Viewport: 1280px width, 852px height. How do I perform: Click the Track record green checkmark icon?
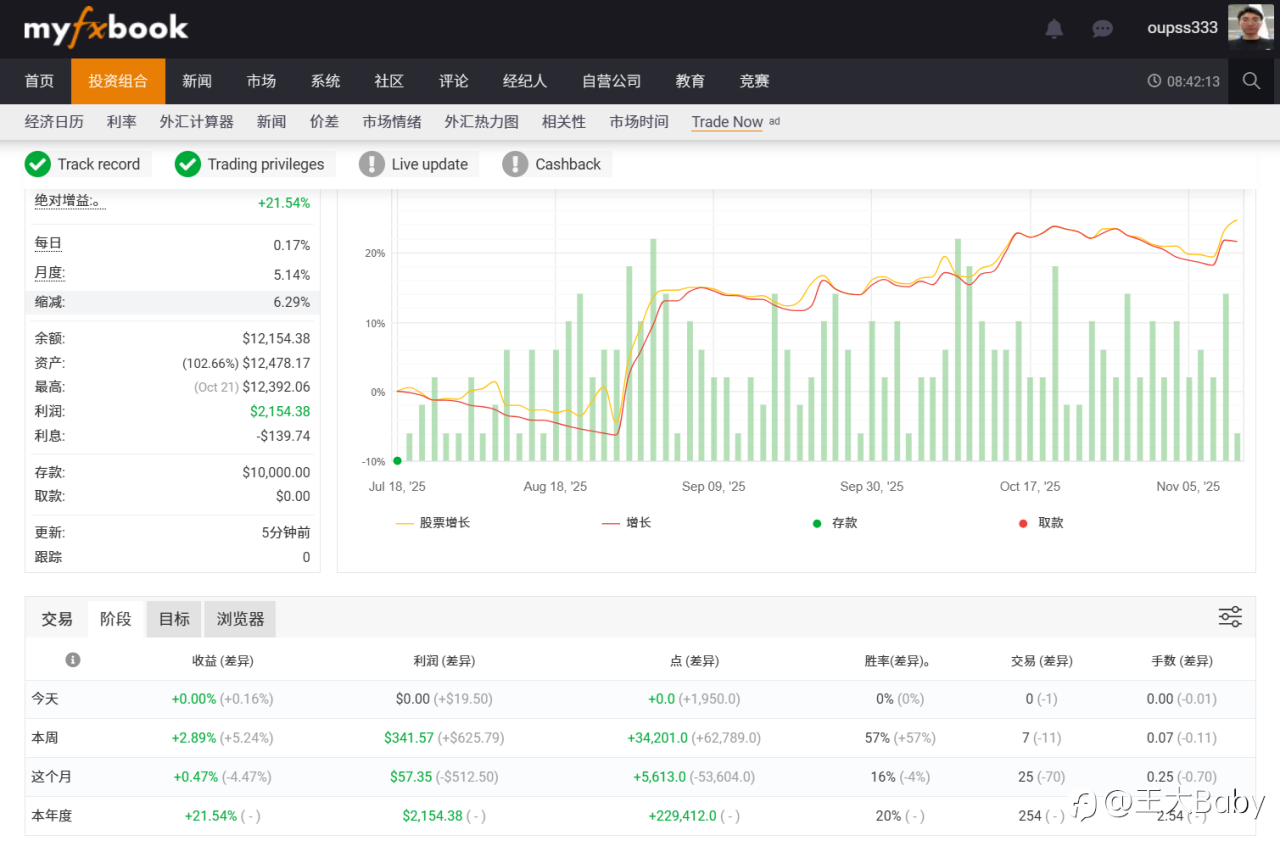pos(38,164)
